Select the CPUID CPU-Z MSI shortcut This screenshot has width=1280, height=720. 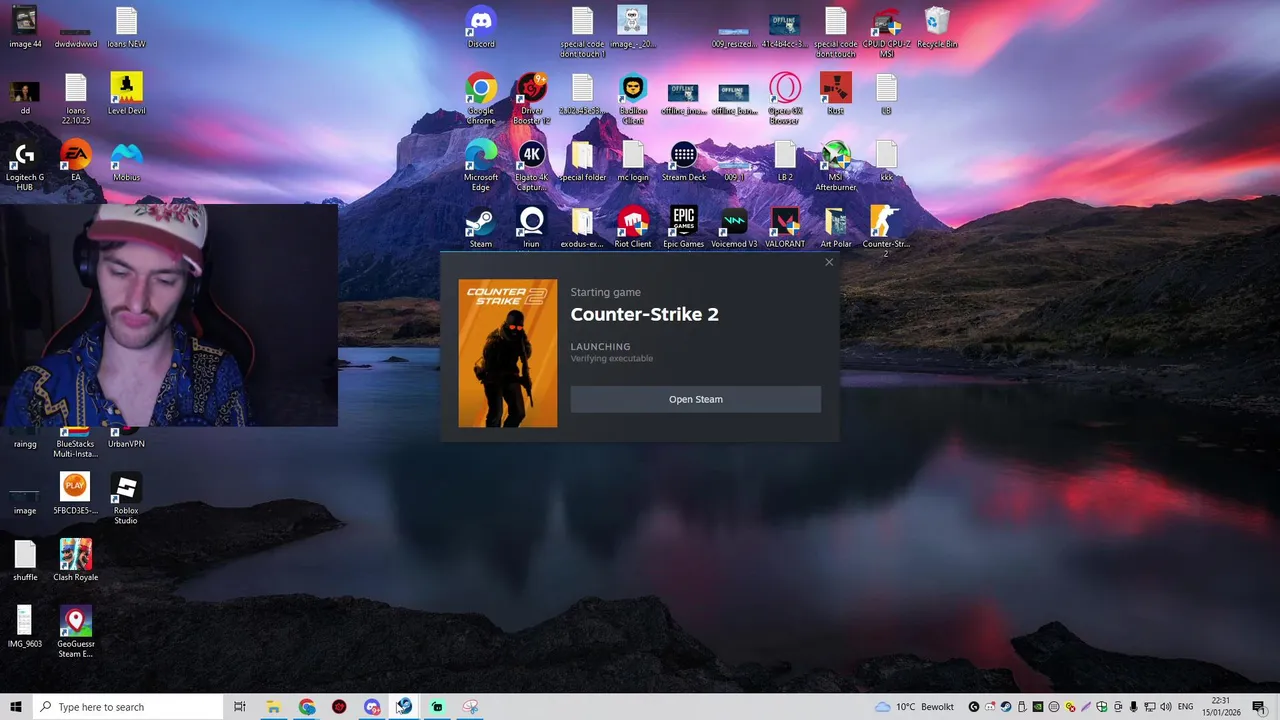886,32
